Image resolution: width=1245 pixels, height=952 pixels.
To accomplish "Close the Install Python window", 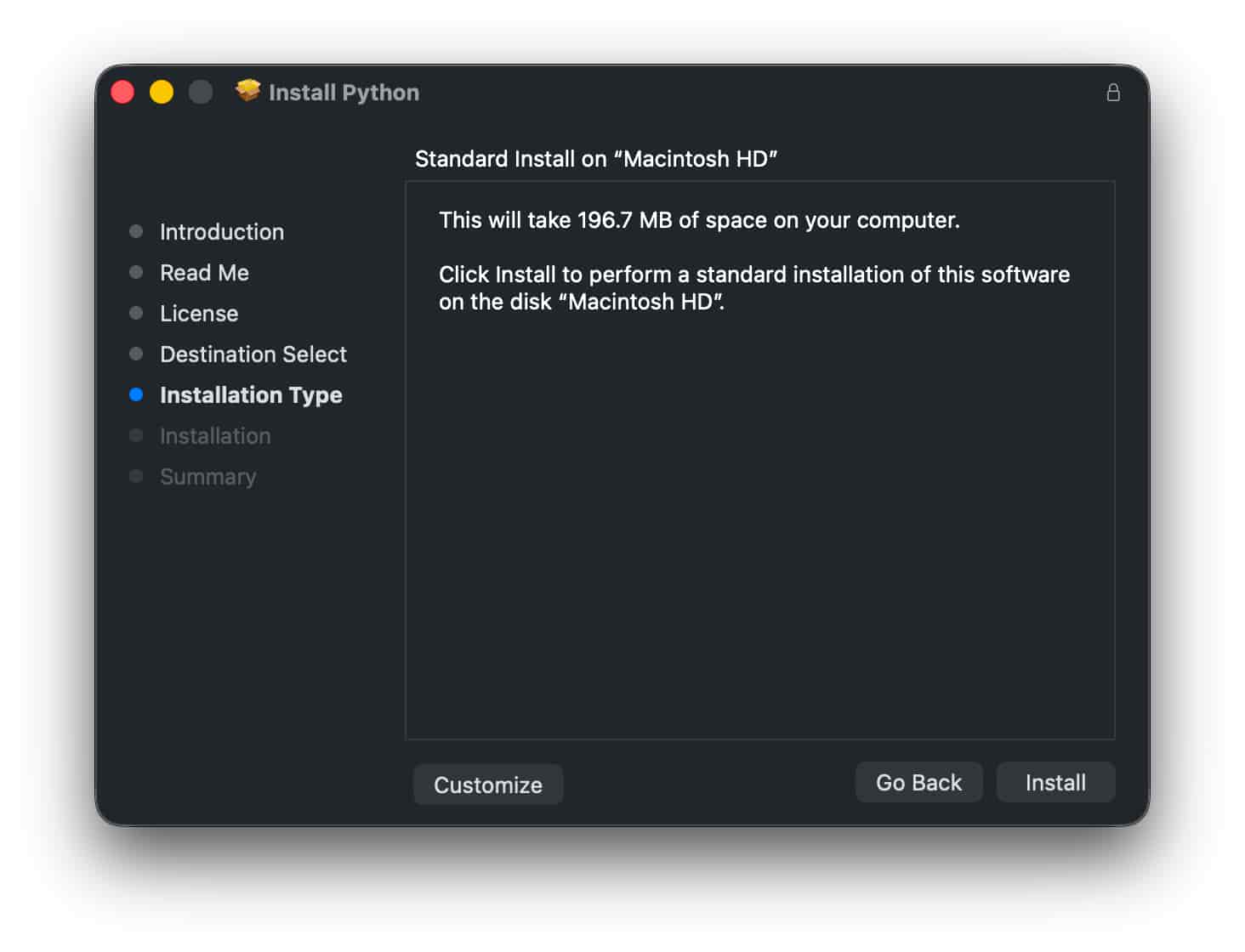I will point(122,92).
